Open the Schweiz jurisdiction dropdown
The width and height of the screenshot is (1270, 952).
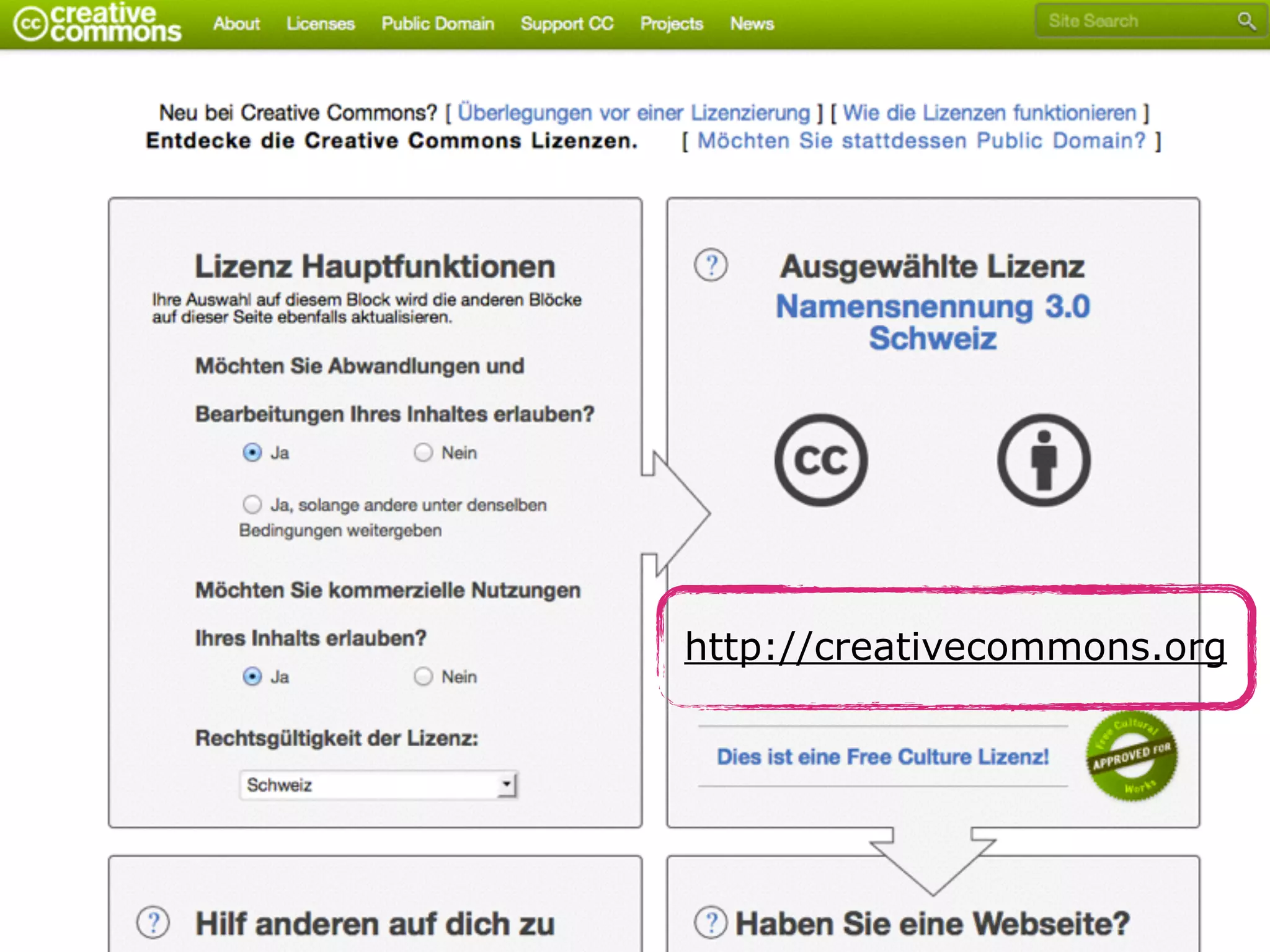(378, 785)
